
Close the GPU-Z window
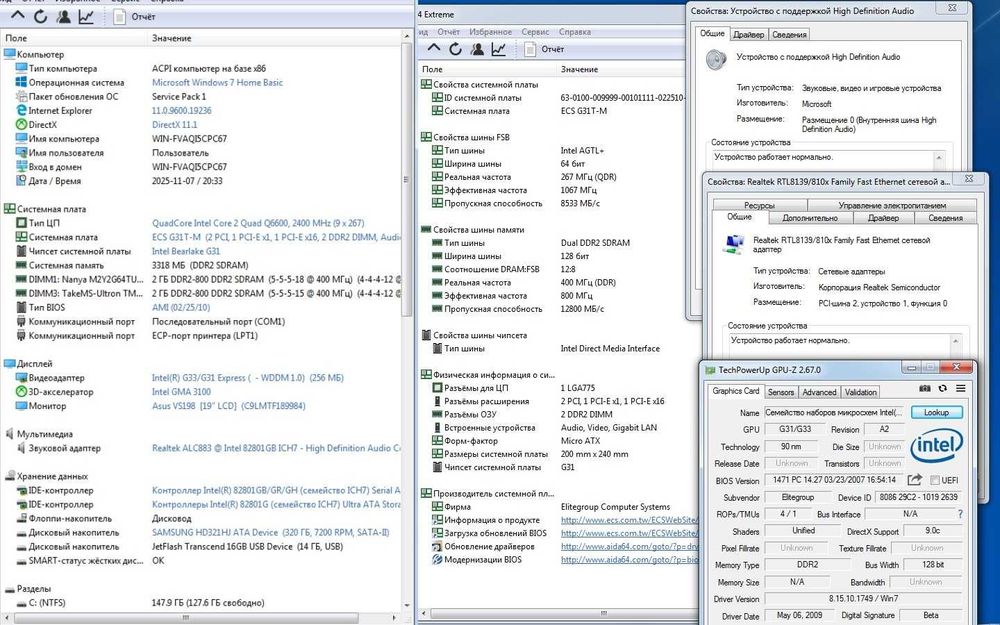tap(956, 367)
